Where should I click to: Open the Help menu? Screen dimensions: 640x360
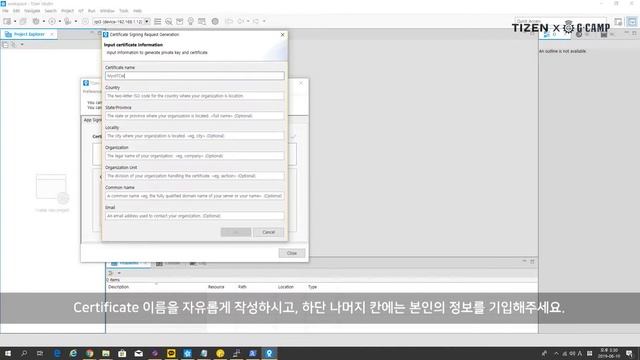(138, 11)
